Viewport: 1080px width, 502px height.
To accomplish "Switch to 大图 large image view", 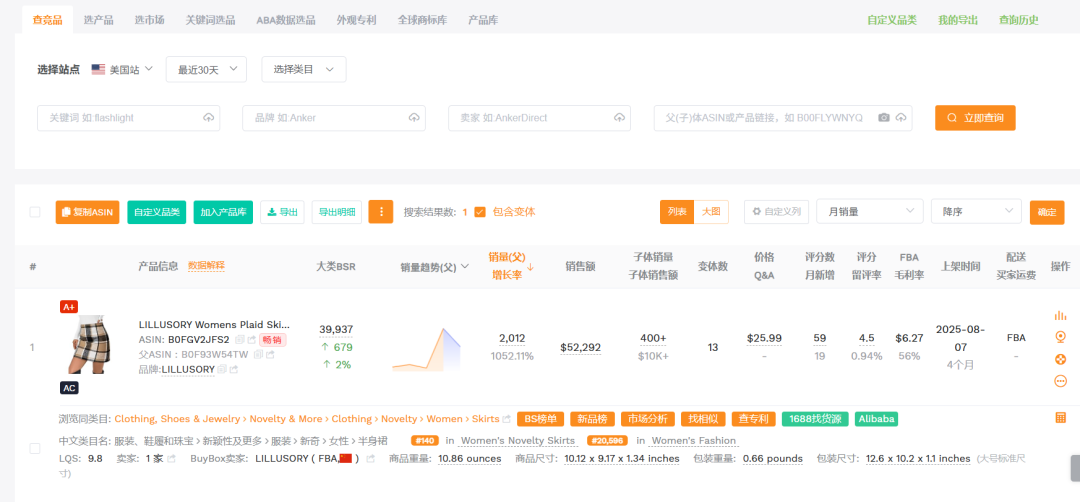I will pyautogui.click(x=711, y=212).
